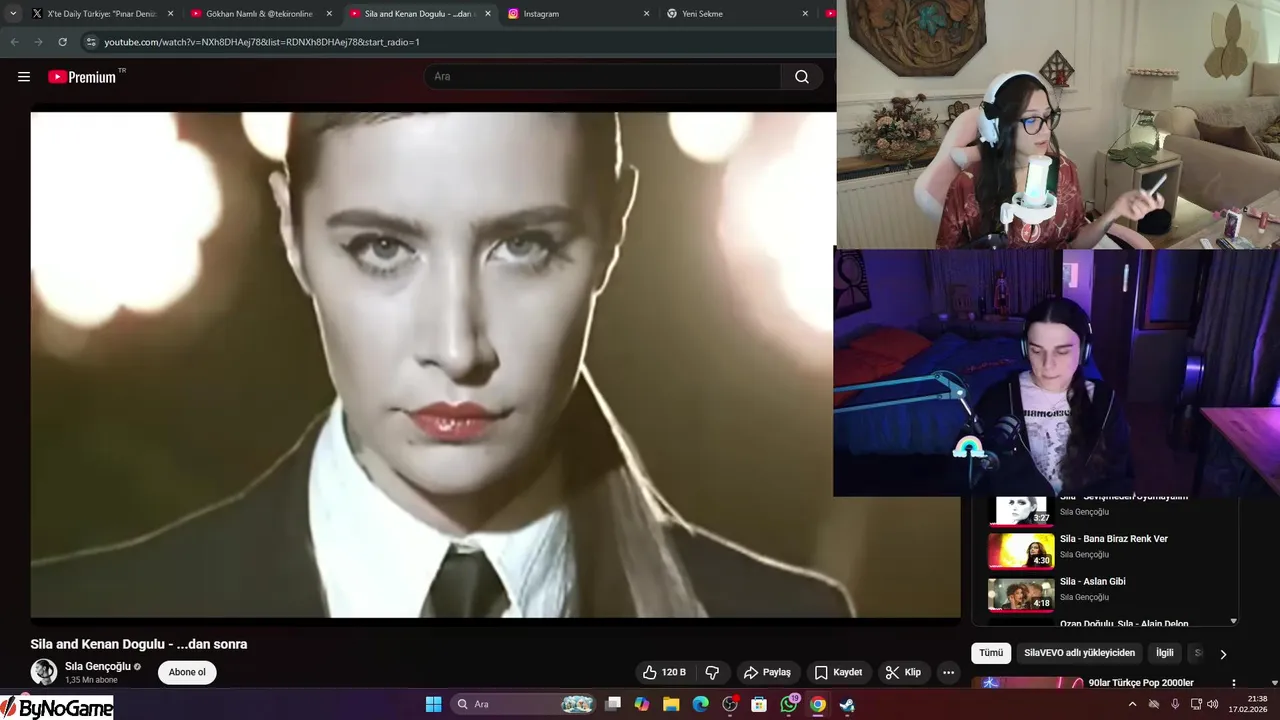Image resolution: width=1280 pixels, height=720 pixels.
Task: Select the 'Tümü' filter chip
Action: click(x=991, y=653)
